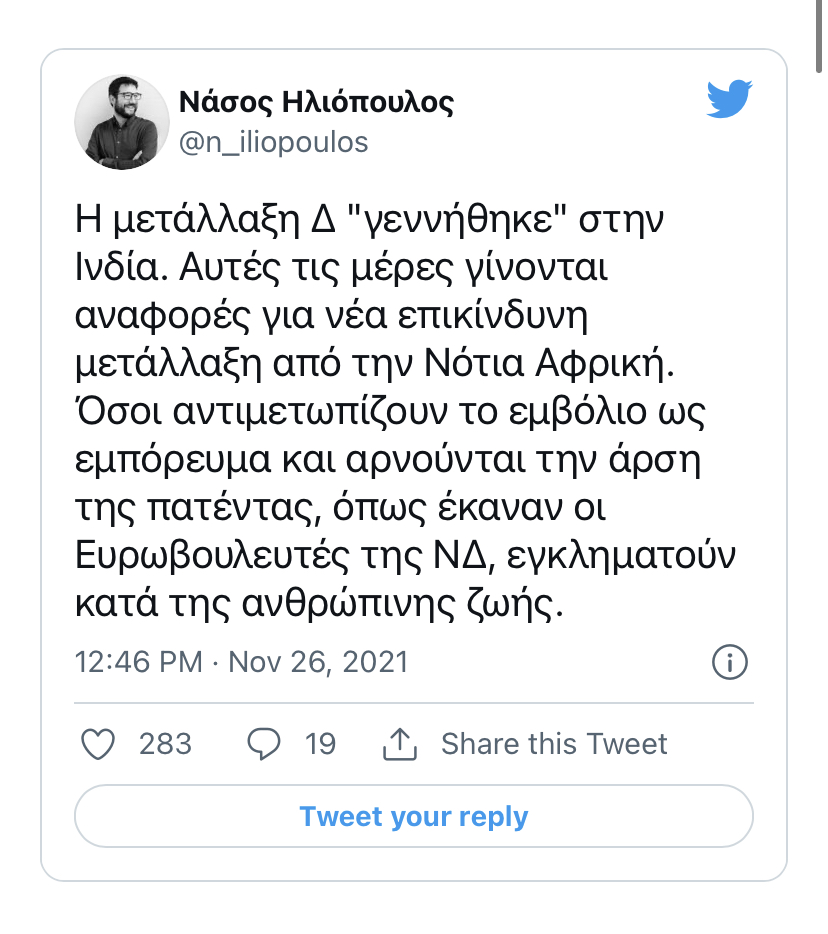Open Νάσος Ηλιόπουλος profile photo
Image resolution: width=828 pixels, height=934 pixels.
click(x=122, y=122)
